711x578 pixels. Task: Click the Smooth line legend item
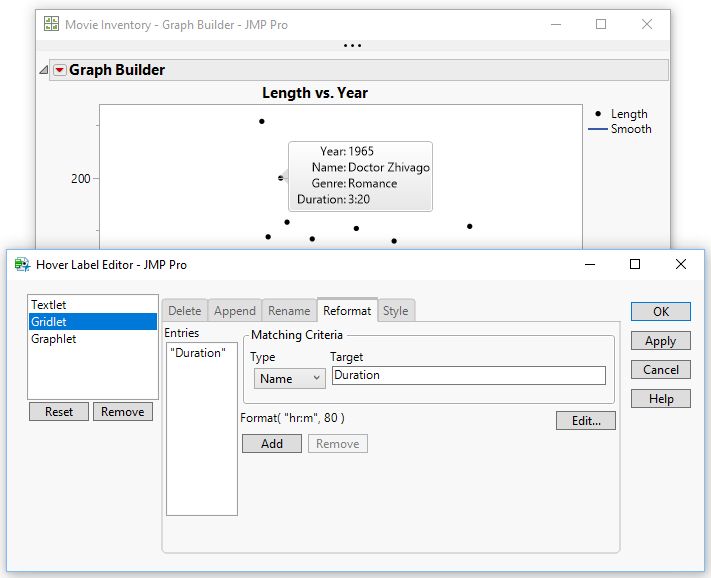pyautogui.click(x=620, y=129)
